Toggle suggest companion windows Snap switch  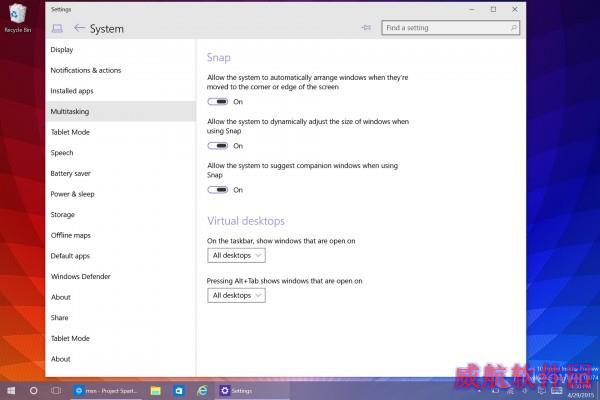pyautogui.click(x=217, y=189)
